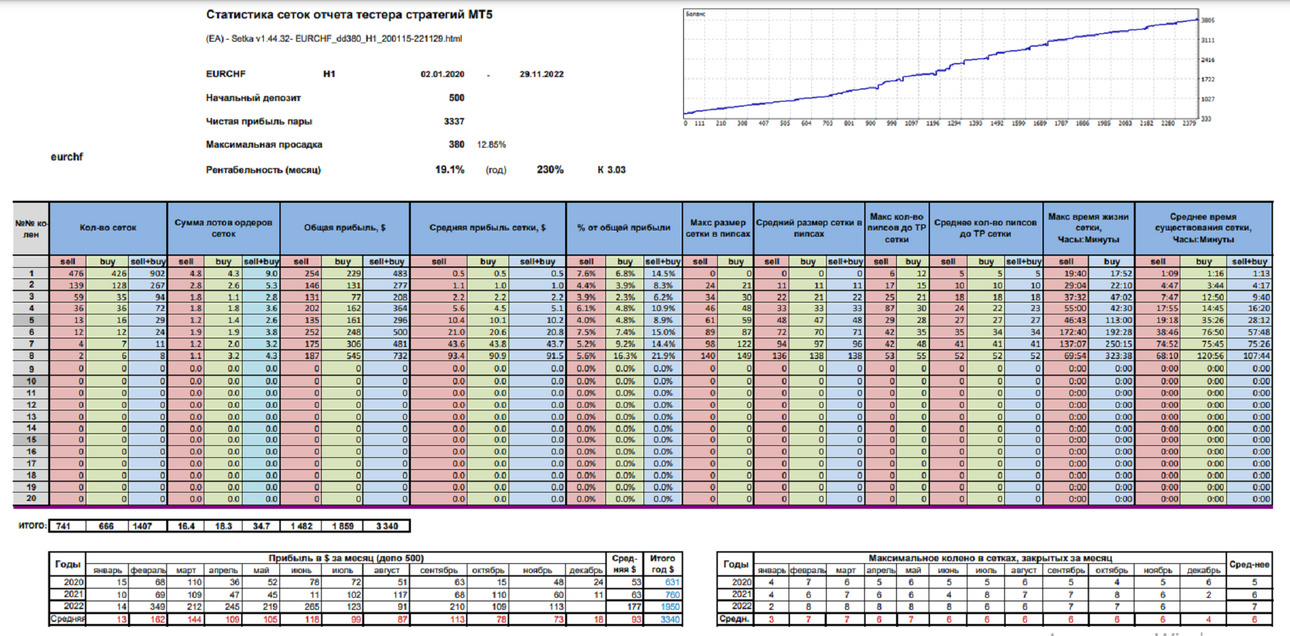Image resolution: width=1290 pixels, height=636 pixels.
Task: Click row number '20' in the main table
Action: click(31, 500)
